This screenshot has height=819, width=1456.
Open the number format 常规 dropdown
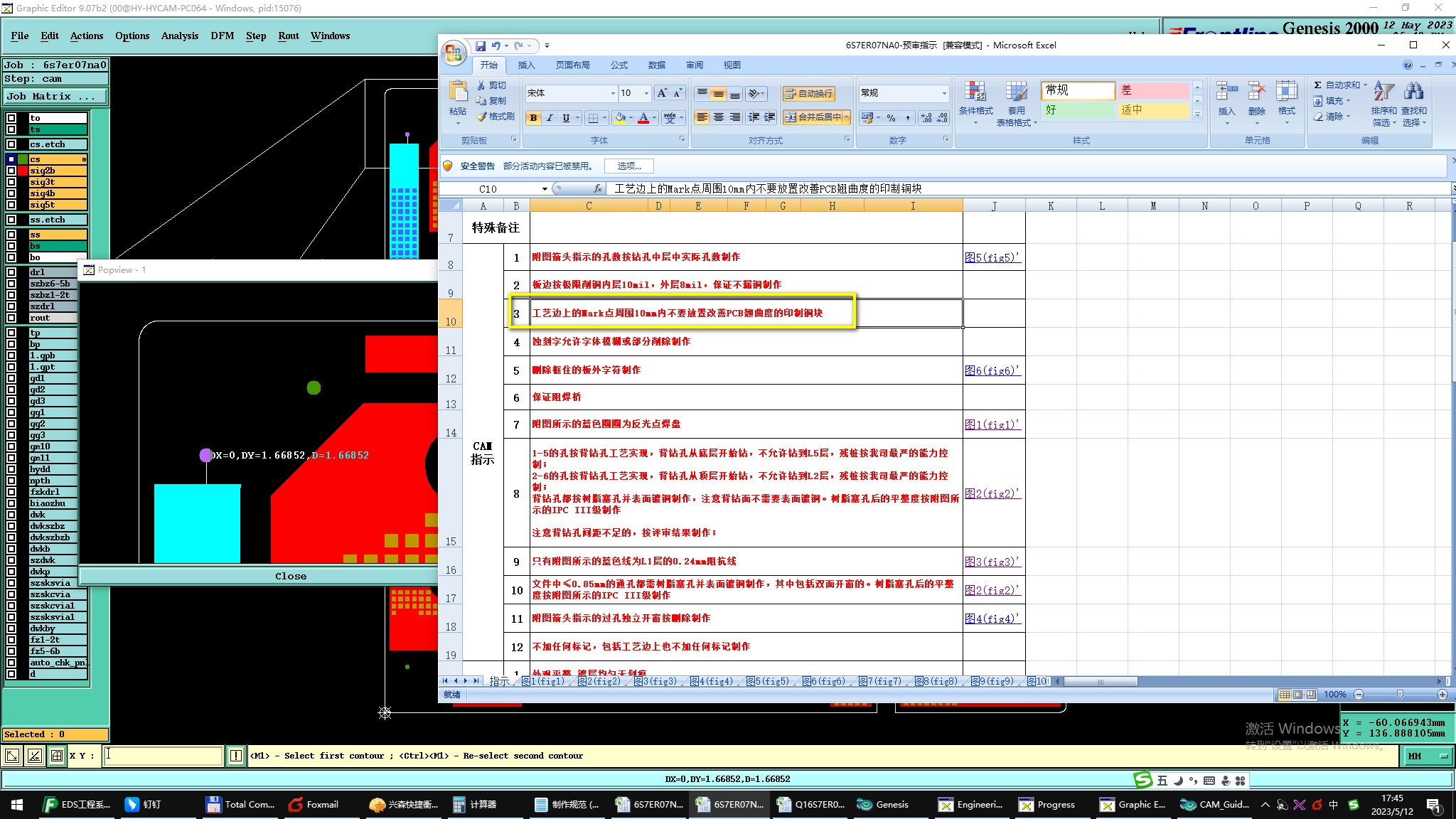(x=944, y=93)
